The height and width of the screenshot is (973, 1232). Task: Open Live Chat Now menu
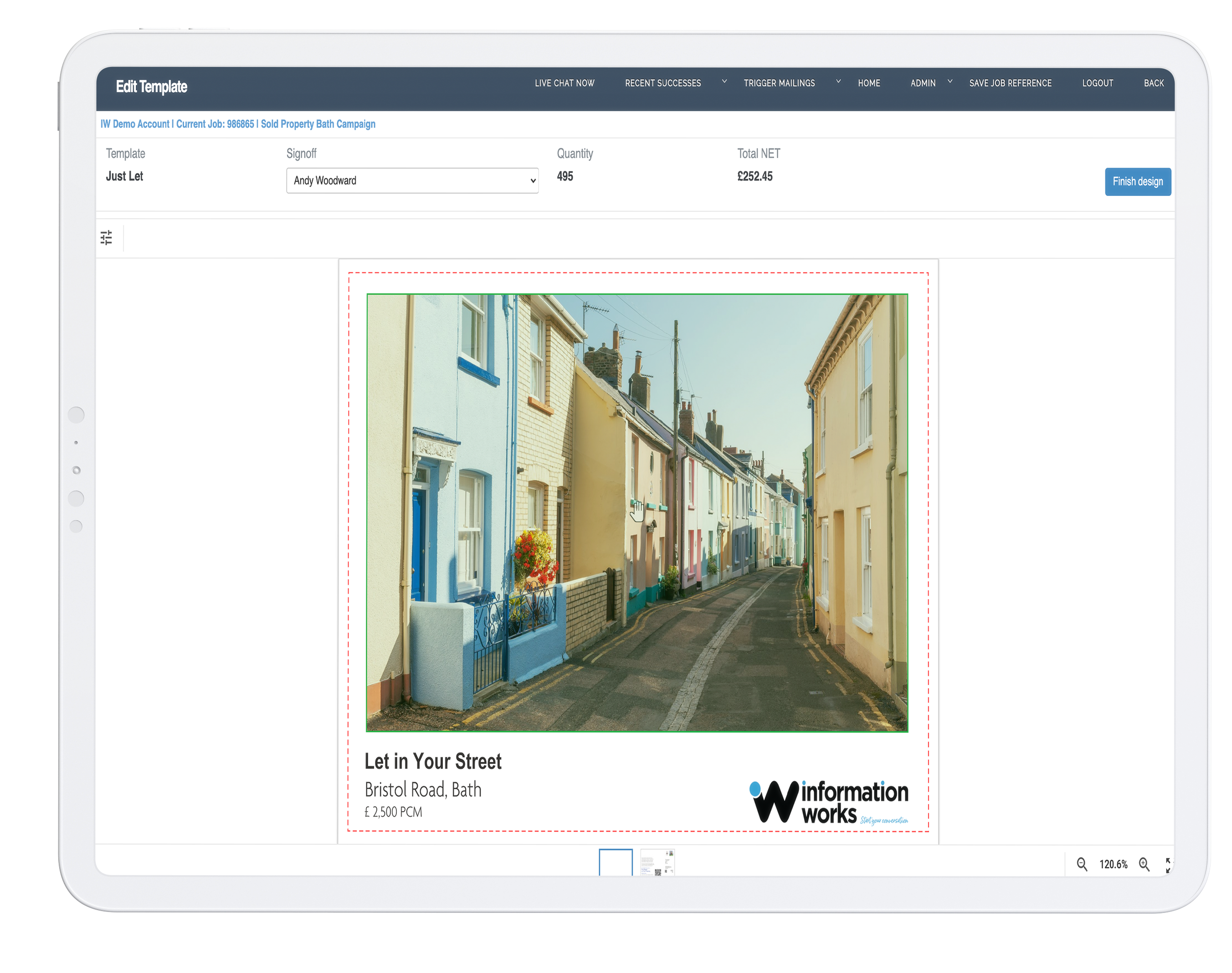(564, 83)
